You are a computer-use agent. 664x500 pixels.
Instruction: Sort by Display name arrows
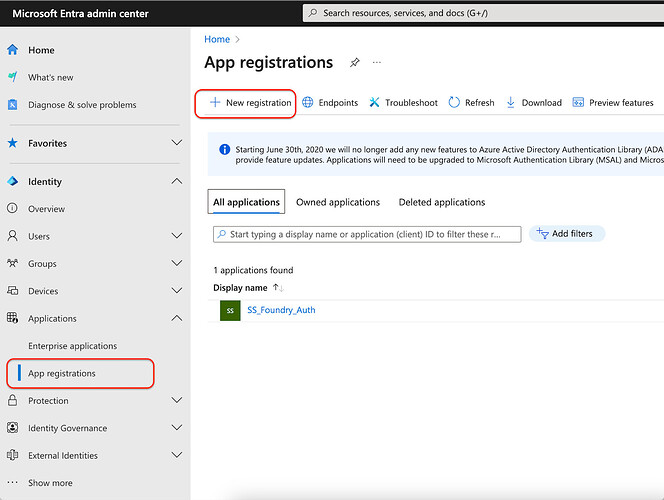pyautogui.click(x=278, y=287)
